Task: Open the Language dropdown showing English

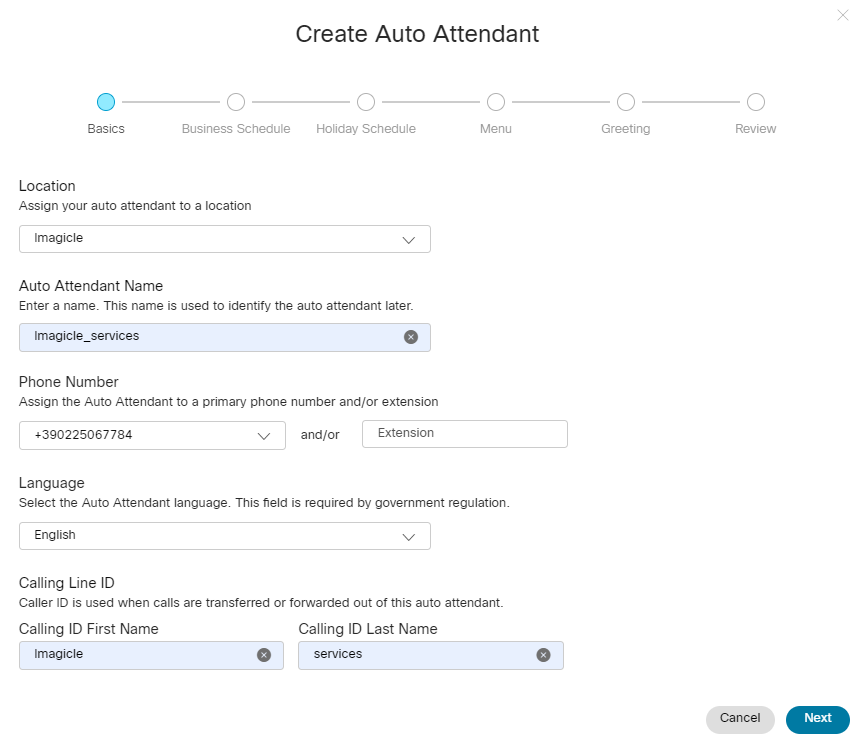Action: 225,536
